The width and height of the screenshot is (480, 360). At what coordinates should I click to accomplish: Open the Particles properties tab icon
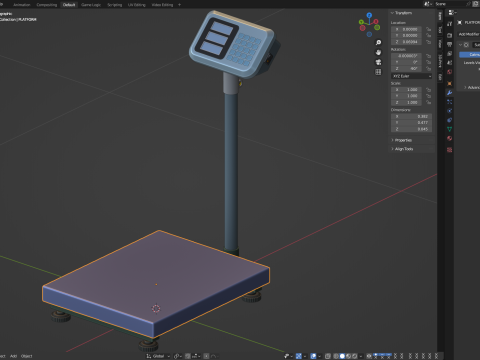tap(450, 102)
